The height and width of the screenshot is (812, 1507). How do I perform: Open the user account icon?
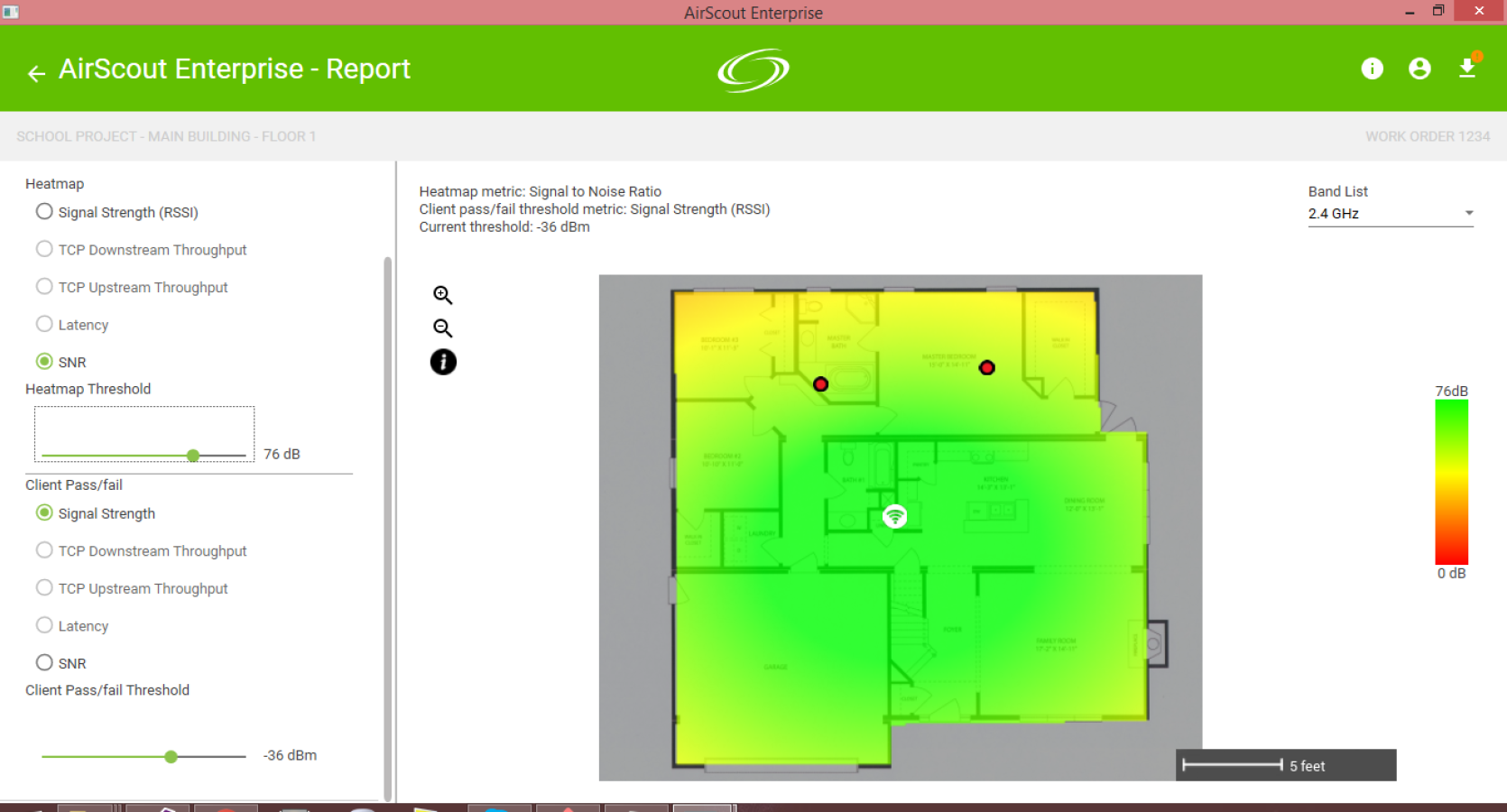pos(1419,69)
